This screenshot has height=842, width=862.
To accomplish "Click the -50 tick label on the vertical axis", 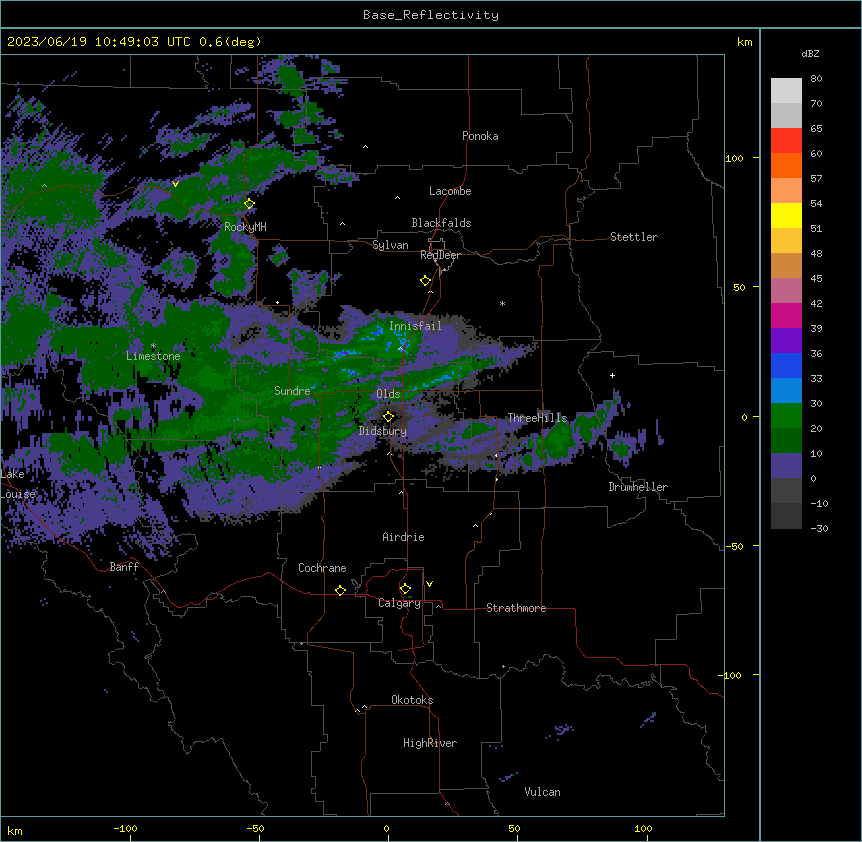I will point(734,546).
